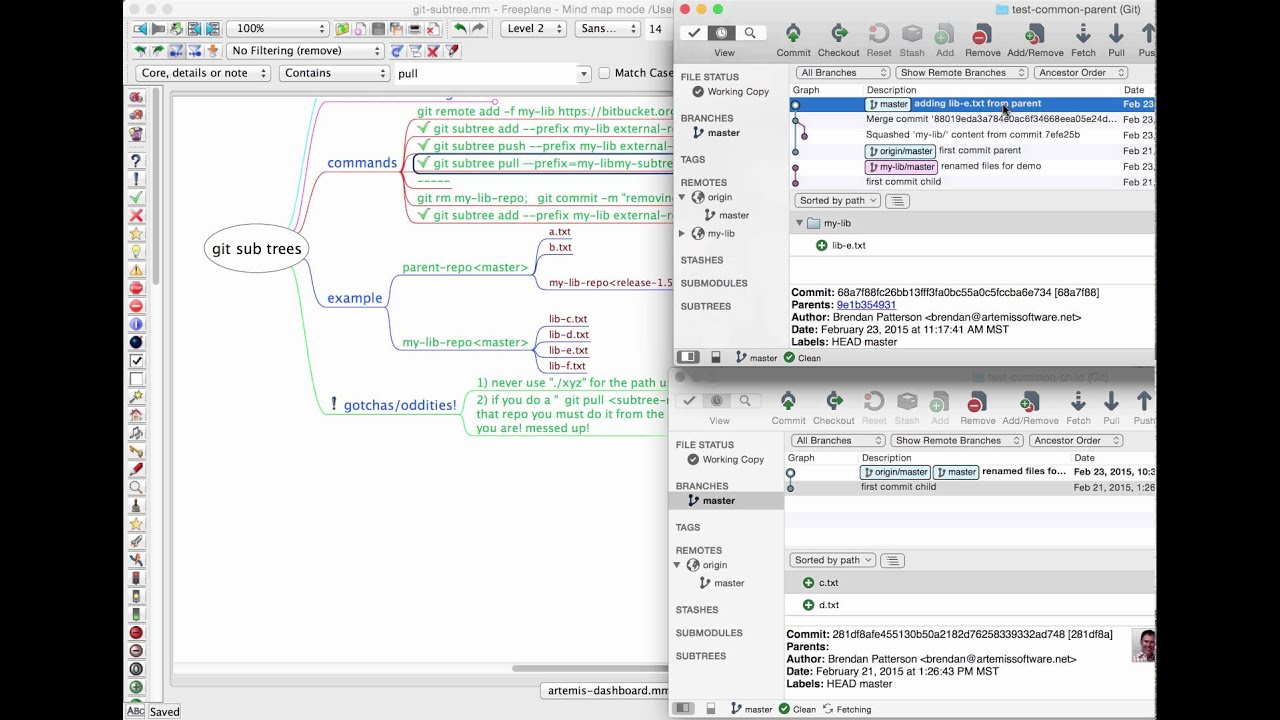Click Commit in test-common-parent window toolbar
The height and width of the screenshot is (720, 1280).
point(793,41)
